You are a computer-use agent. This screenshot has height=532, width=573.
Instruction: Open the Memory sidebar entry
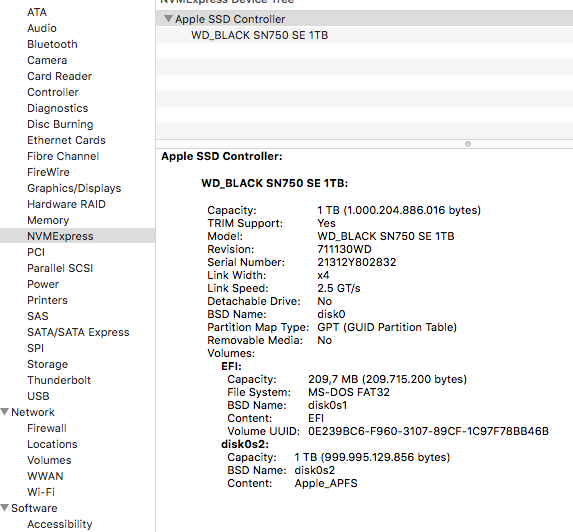tap(48, 220)
